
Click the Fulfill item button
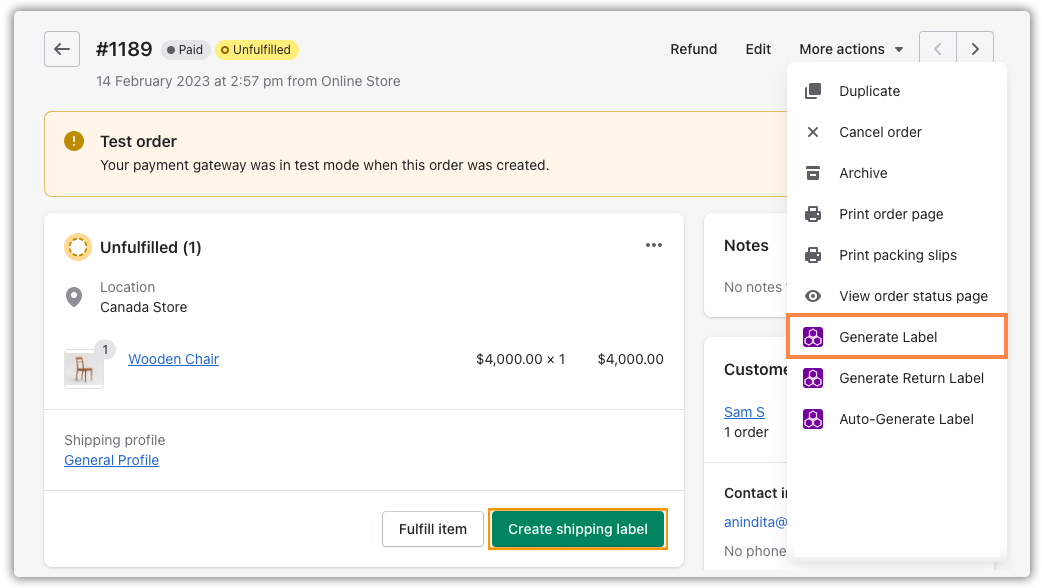(x=433, y=529)
